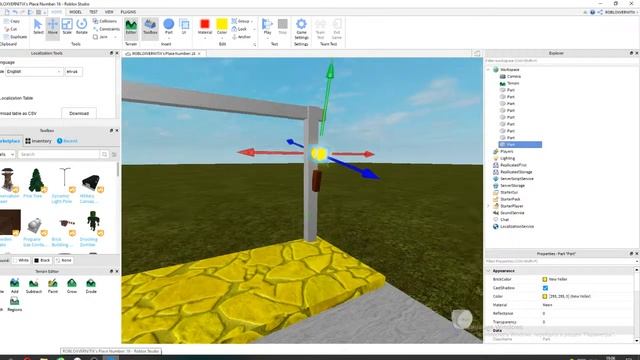Open the Part type dropdown arrow

pyautogui.click(x=169, y=39)
